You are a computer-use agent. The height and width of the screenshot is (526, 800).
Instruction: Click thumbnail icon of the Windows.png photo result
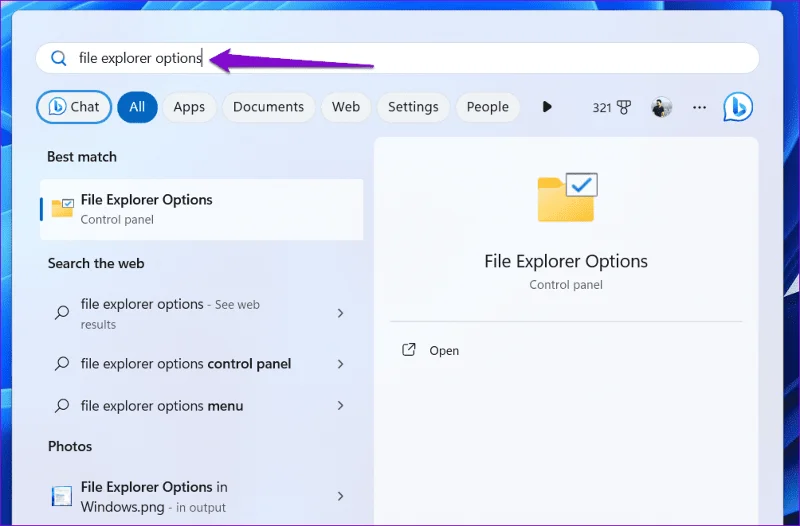62,496
